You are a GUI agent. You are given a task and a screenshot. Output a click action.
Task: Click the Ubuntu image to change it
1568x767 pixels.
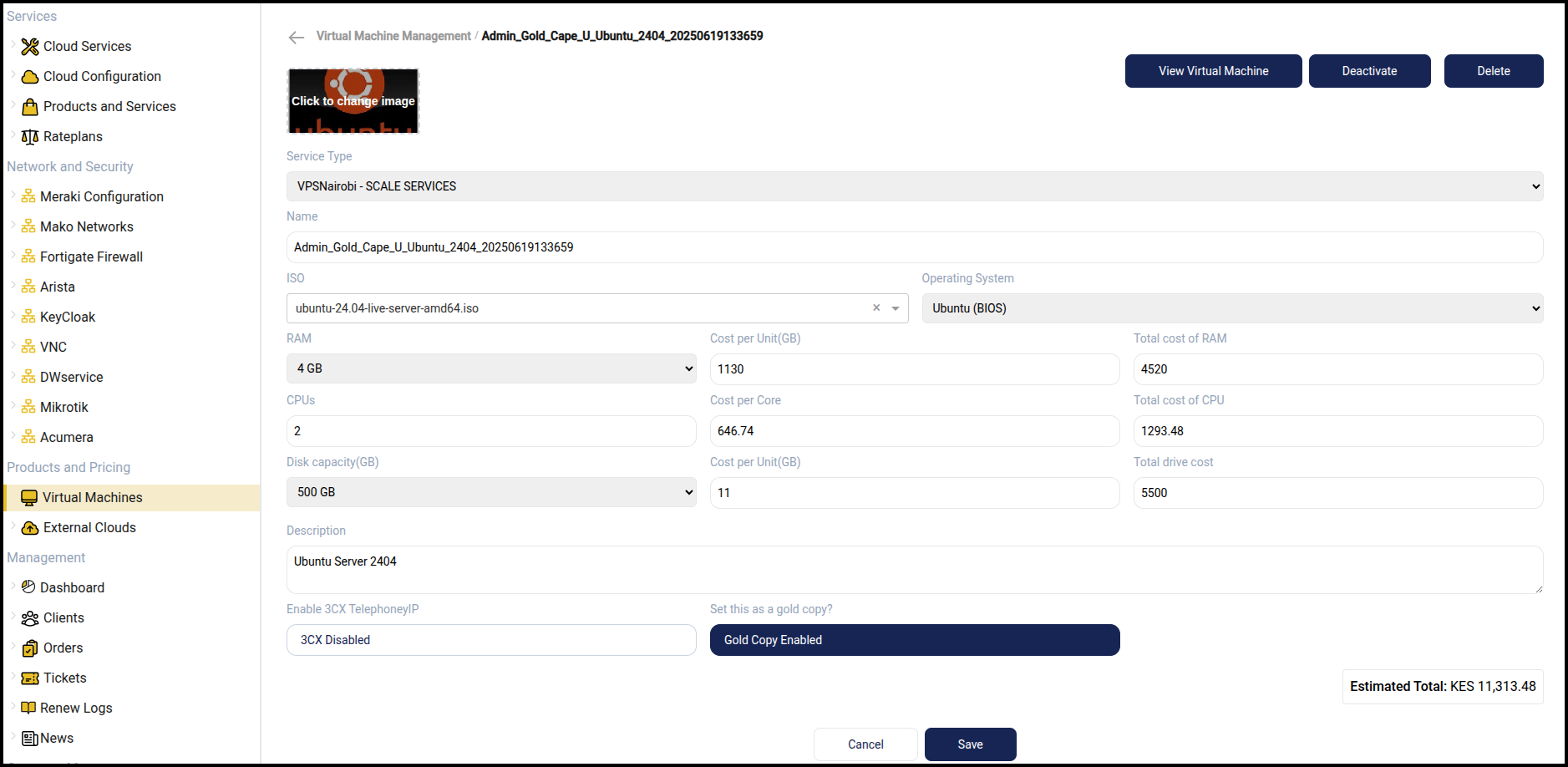pos(353,101)
